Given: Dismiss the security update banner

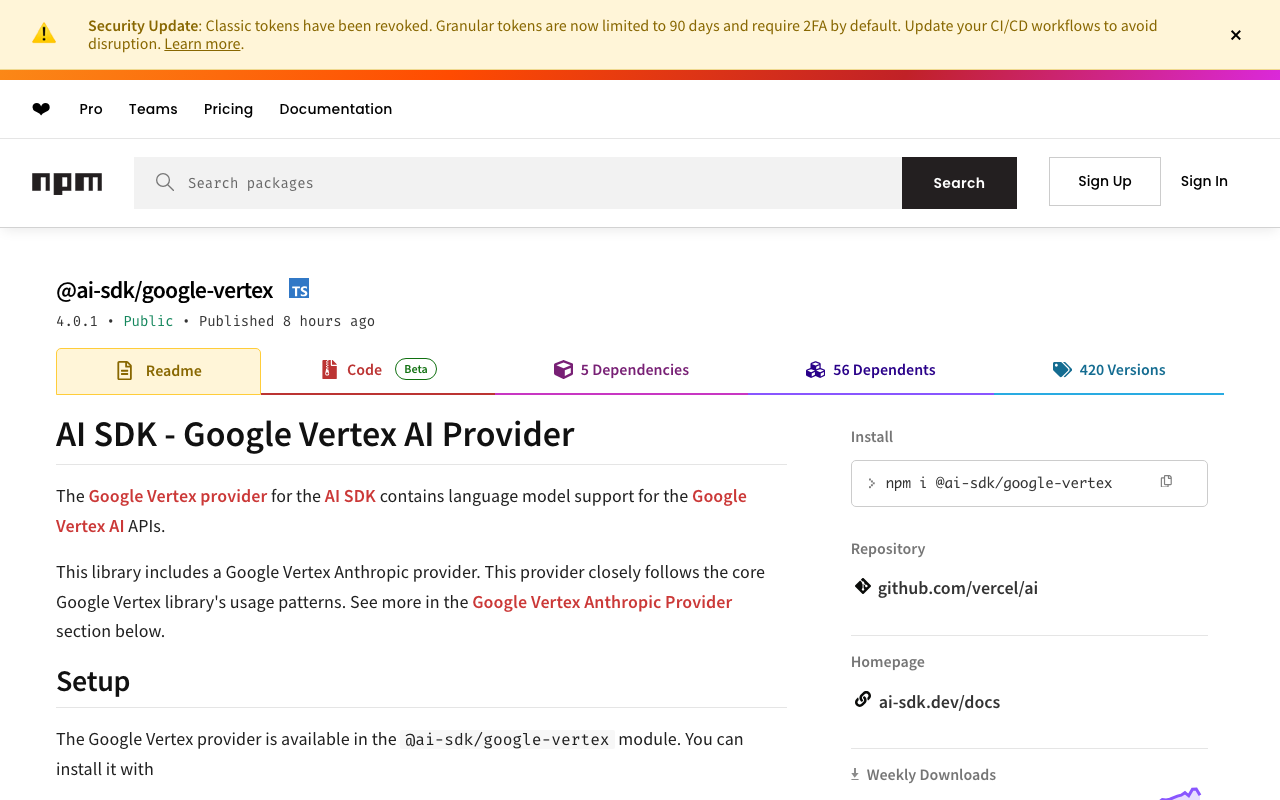Looking at the screenshot, I should [1236, 35].
